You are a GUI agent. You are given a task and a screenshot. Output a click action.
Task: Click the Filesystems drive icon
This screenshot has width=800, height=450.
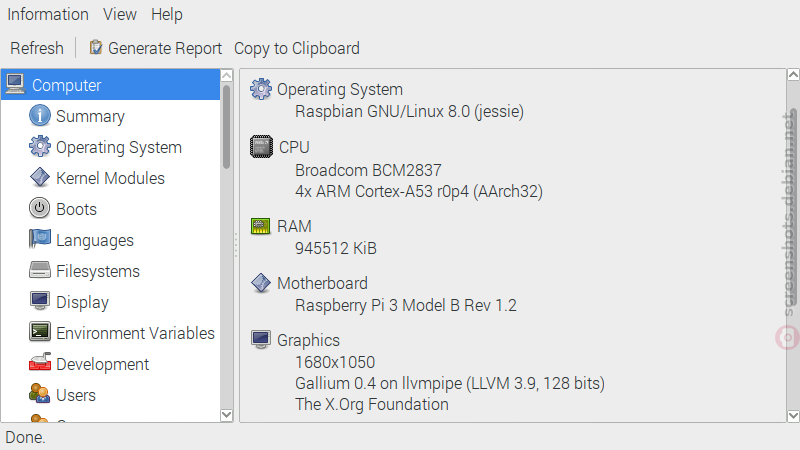[x=40, y=270]
